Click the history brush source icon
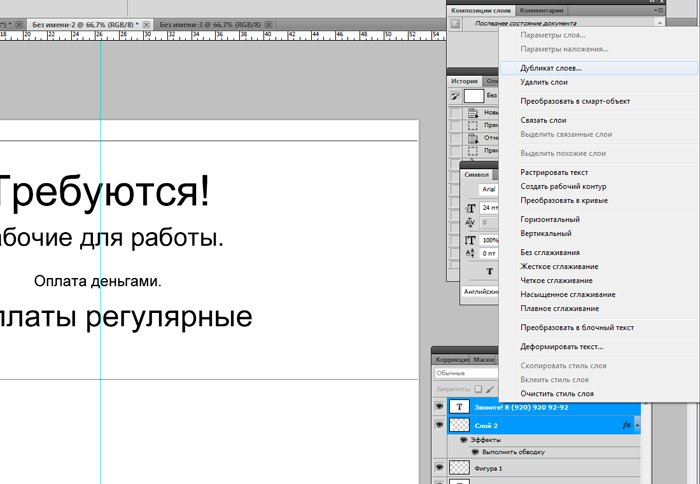 point(456,96)
